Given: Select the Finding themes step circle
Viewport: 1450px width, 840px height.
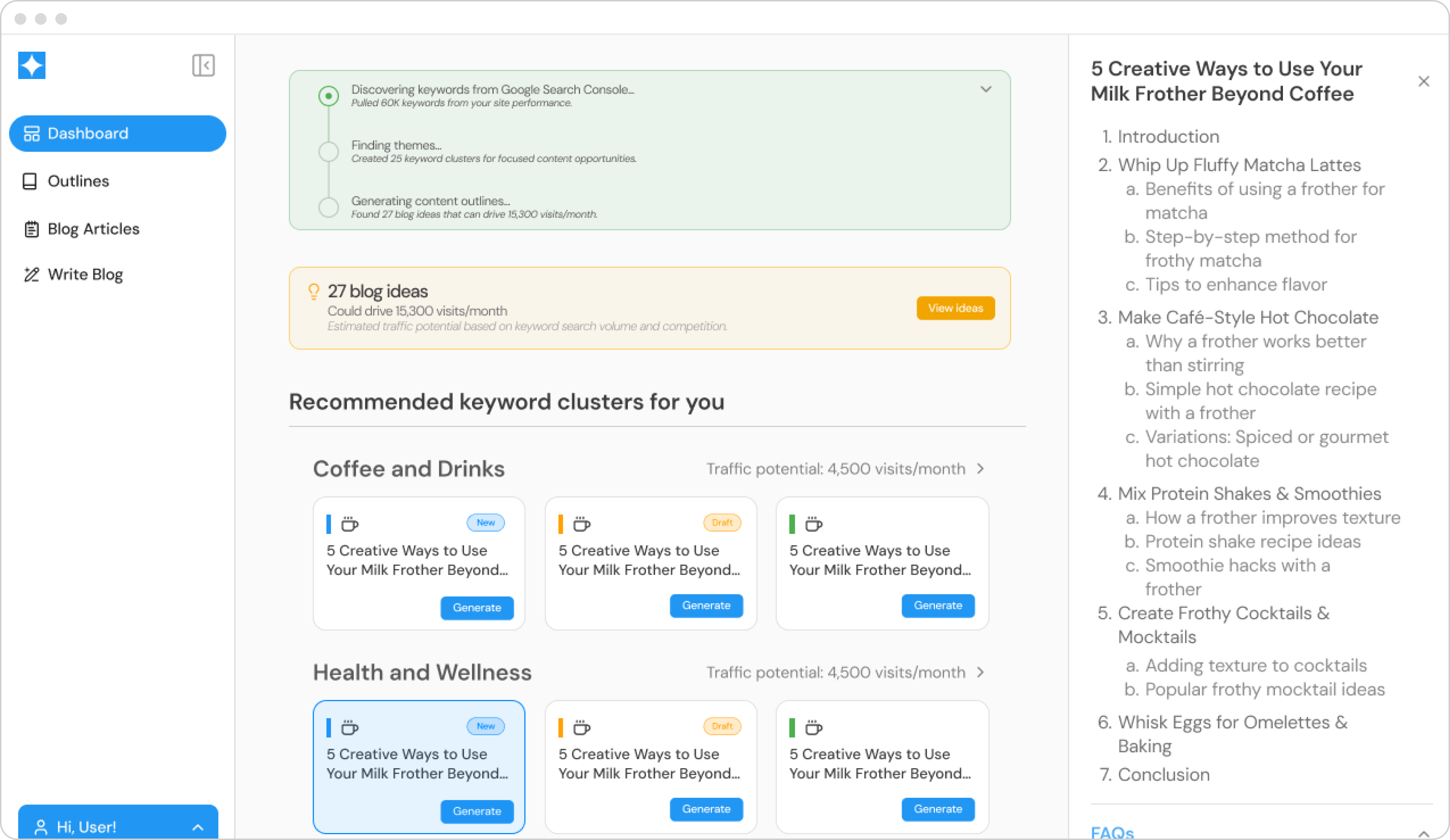Looking at the screenshot, I should tap(329, 151).
